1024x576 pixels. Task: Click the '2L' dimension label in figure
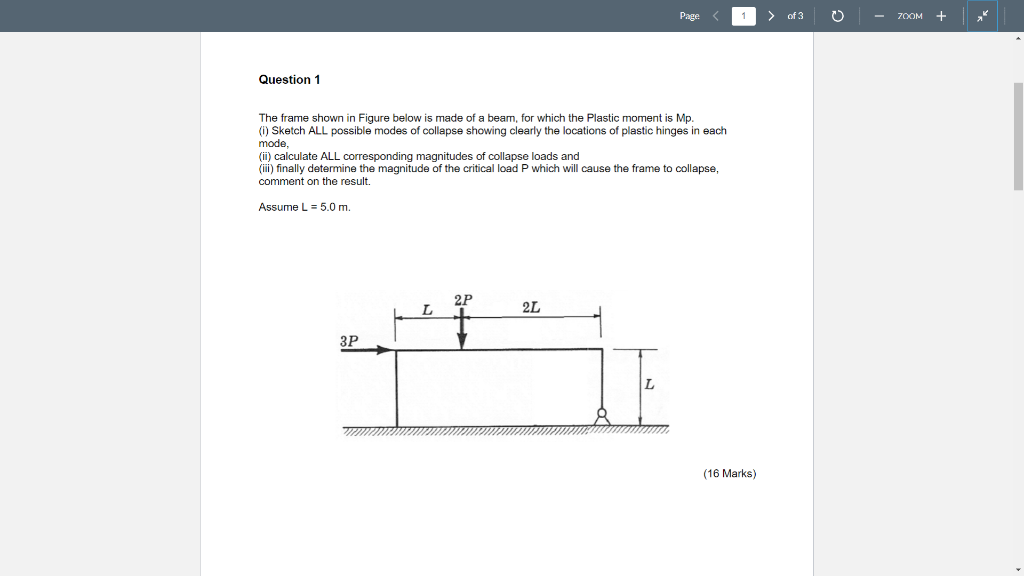pyautogui.click(x=531, y=307)
